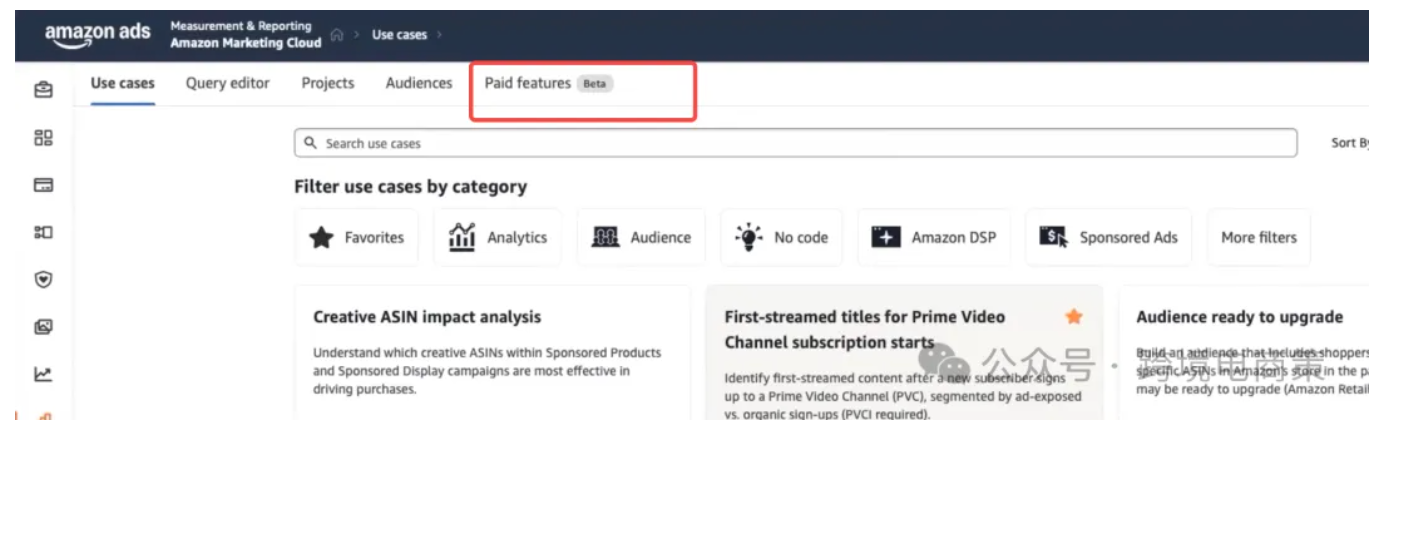Filter use cases by Amazon DSP
The height and width of the screenshot is (540, 1402).
(x=934, y=237)
